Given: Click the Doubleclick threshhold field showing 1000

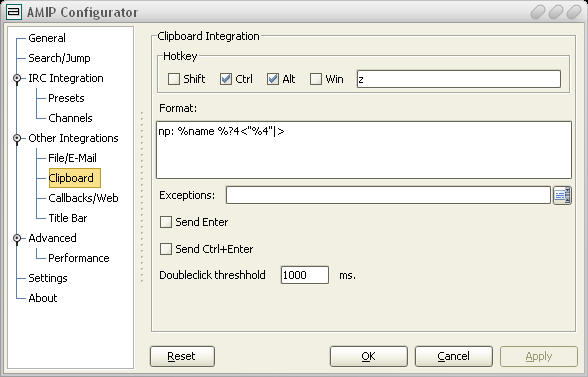Looking at the screenshot, I should (304, 275).
